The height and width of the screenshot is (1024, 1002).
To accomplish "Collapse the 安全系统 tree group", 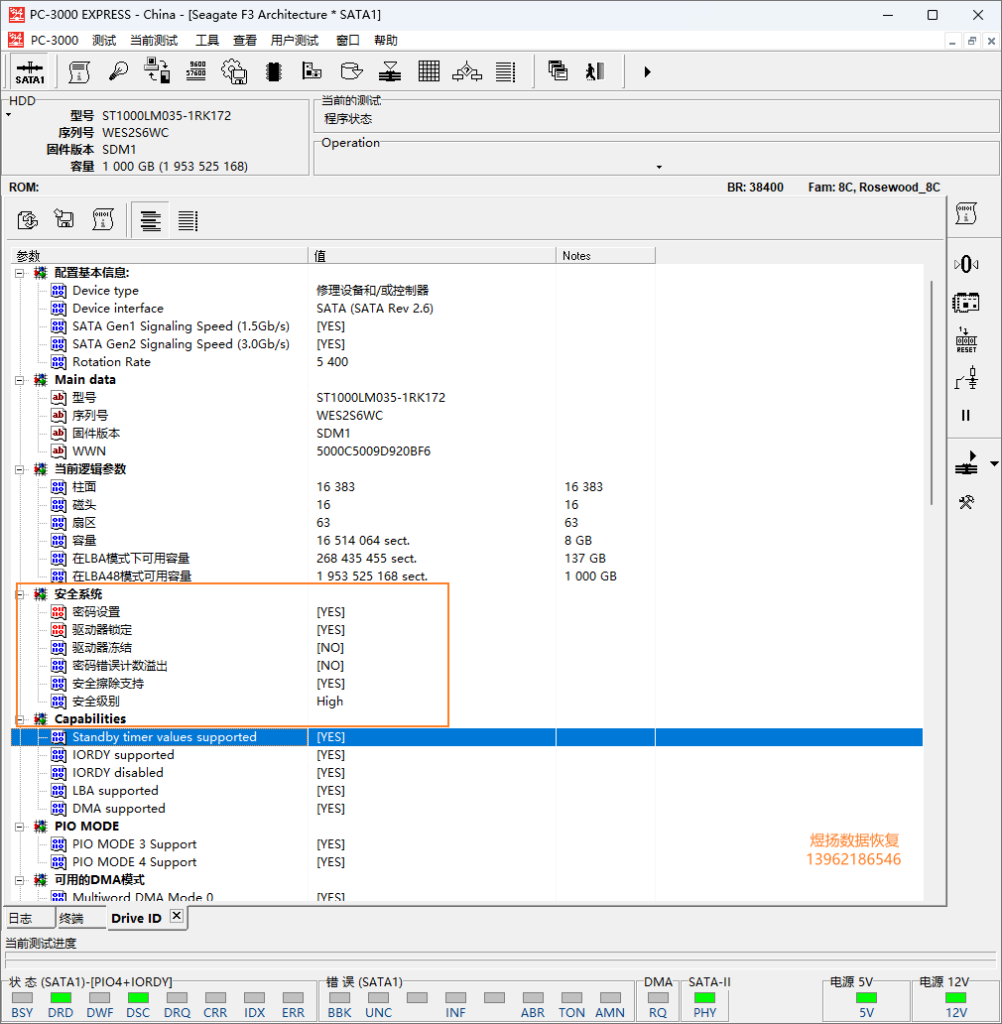I will 20,594.
